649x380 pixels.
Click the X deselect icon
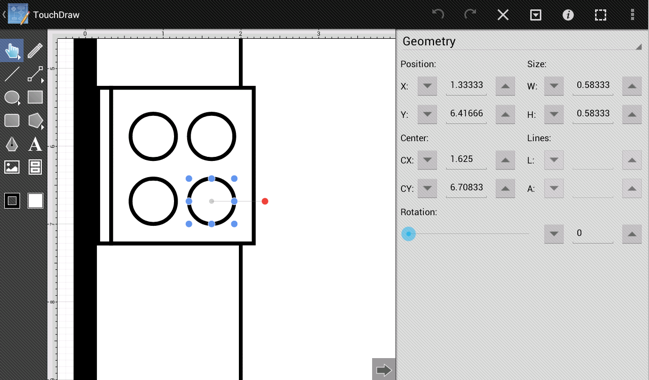503,15
